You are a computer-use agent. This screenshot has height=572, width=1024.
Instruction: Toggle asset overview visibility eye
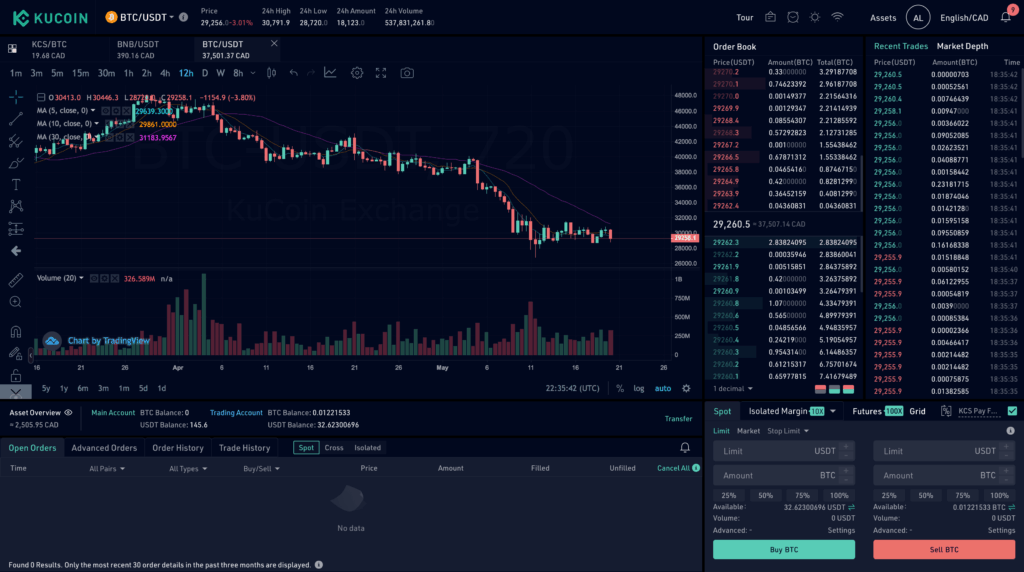[68, 413]
